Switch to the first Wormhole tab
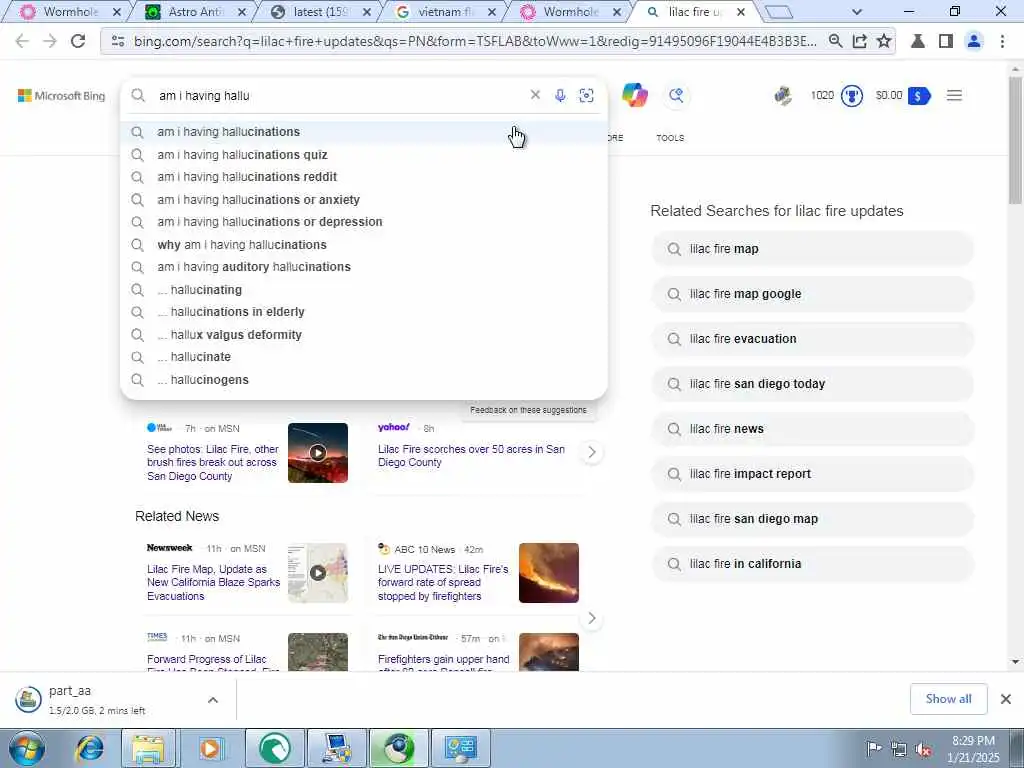This screenshot has width=1024, height=768. click(69, 12)
